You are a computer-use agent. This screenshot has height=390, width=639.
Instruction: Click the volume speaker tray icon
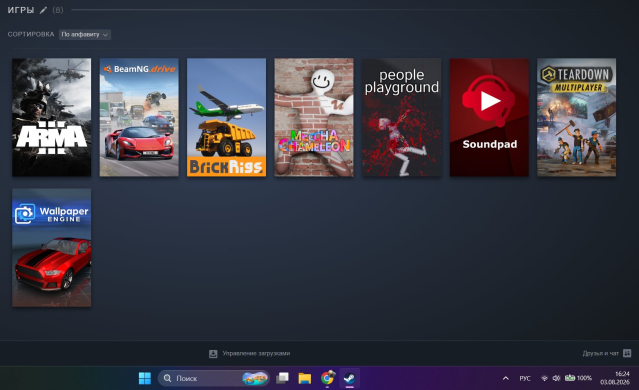(556, 378)
